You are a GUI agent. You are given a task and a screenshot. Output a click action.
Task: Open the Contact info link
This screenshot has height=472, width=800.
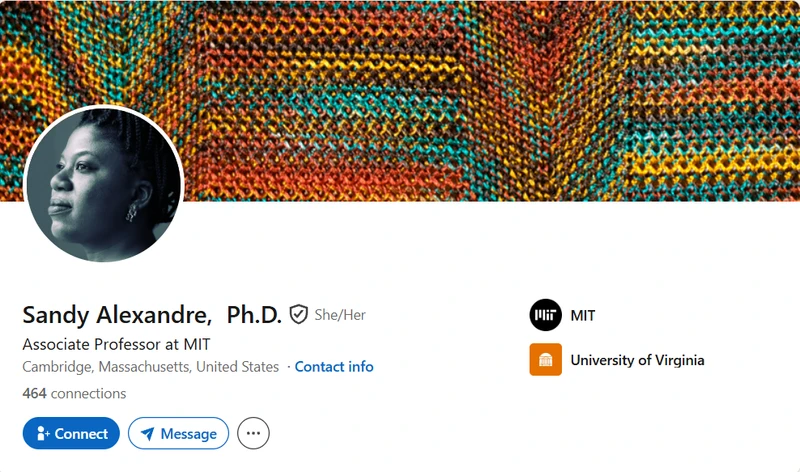(334, 367)
